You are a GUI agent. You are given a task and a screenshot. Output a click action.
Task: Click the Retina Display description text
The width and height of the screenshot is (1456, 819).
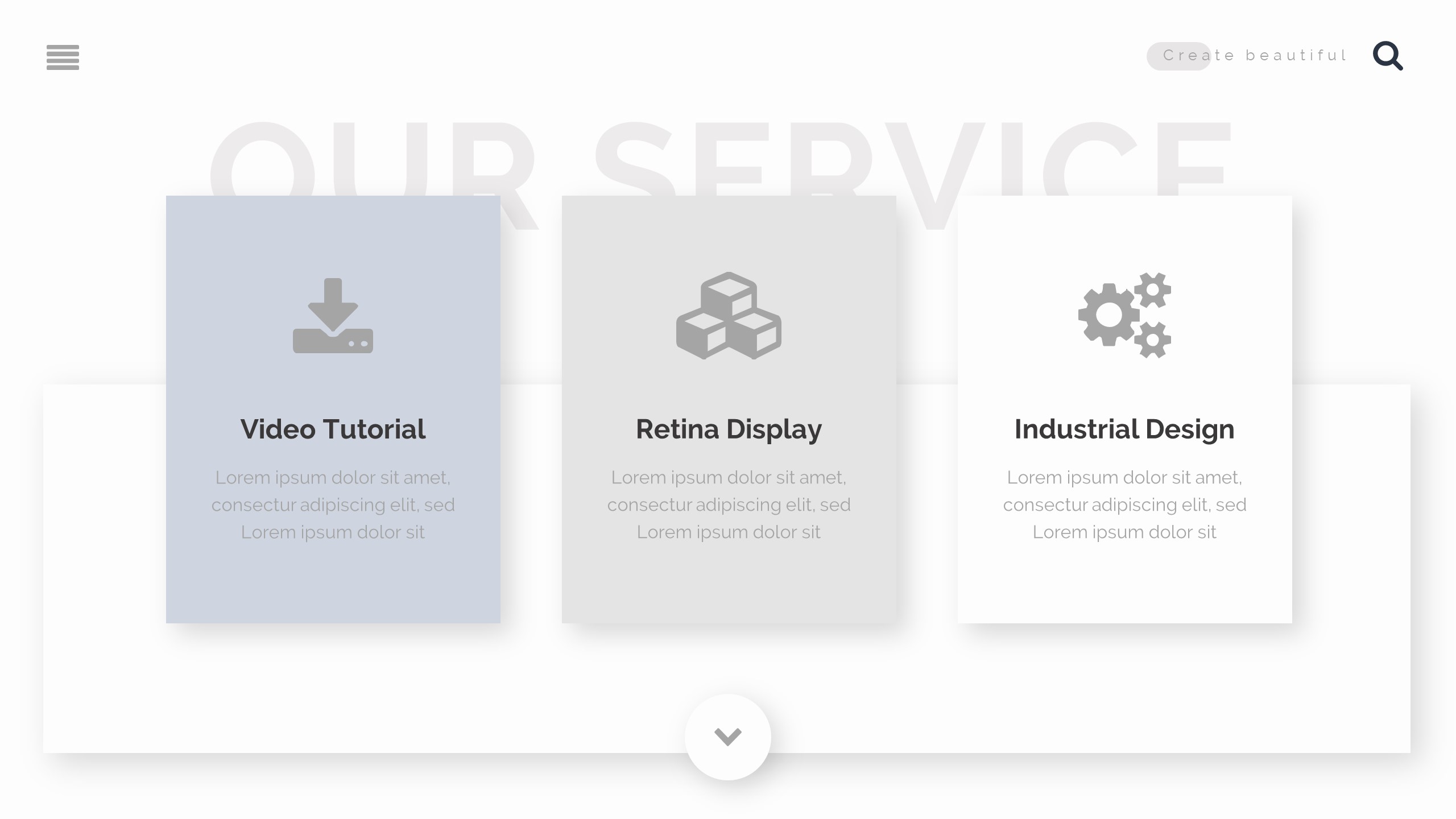pyautogui.click(x=729, y=504)
